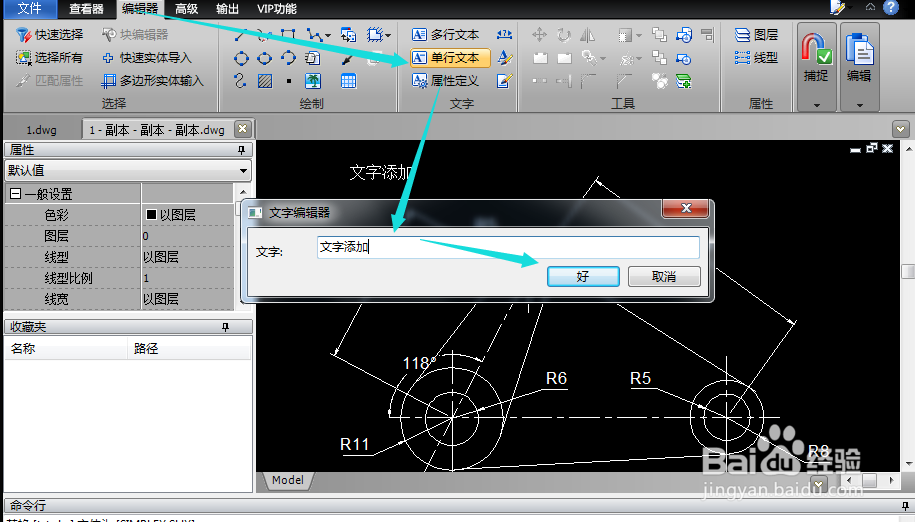Click the green add-layer icon in 工具
The height and width of the screenshot is (522, 915).
(x=683, y=81)
